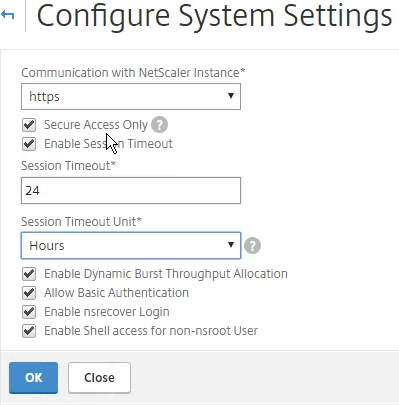Uncheck the Enable Session Timeout checkbox
This screenshot has width=399, height=405.
[29, 144]
